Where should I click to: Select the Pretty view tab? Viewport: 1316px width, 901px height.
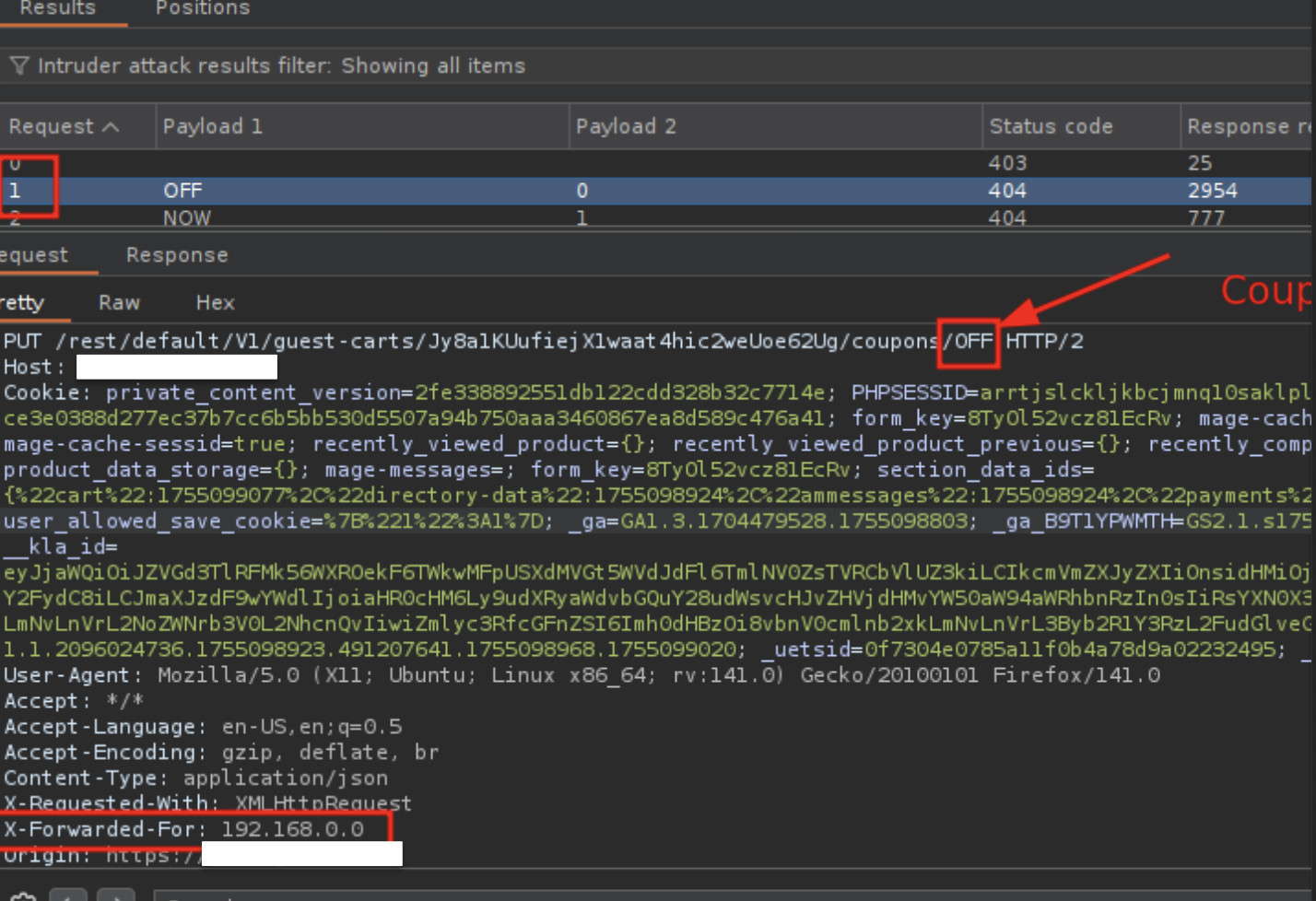tap(22, 303)
